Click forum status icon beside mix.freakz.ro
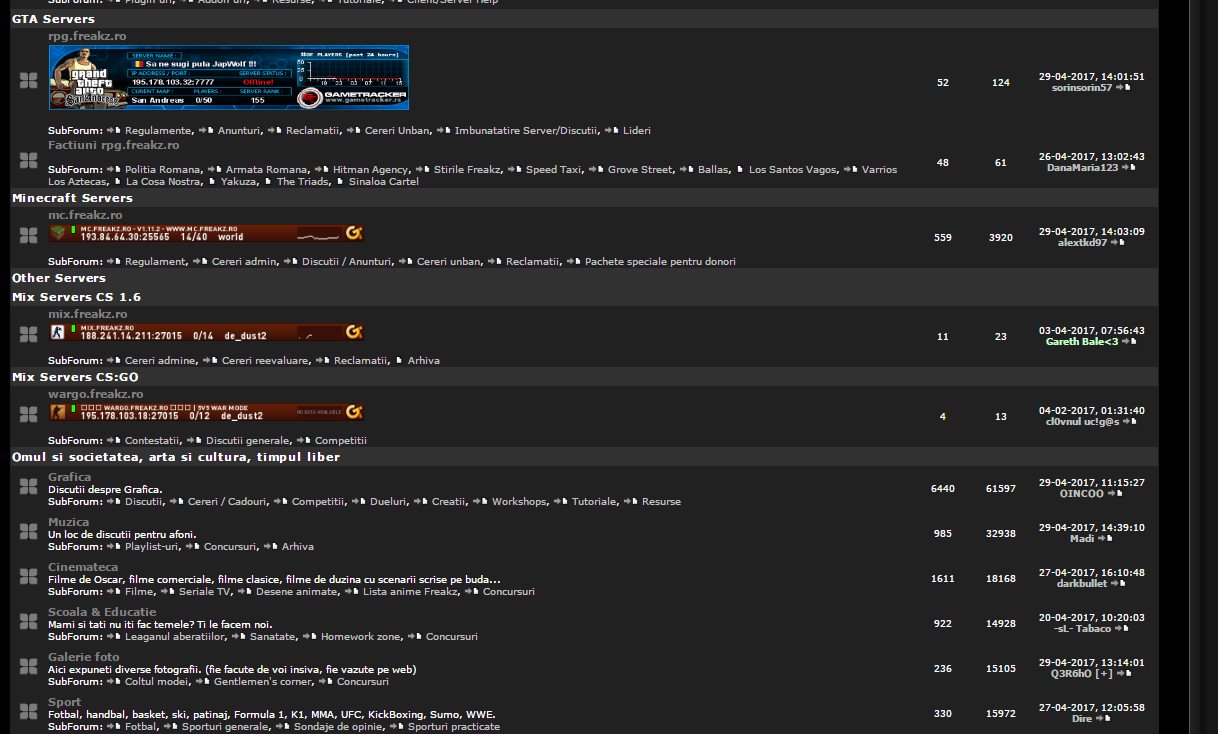The image size is (1218, 734). (x=28, y=334)
